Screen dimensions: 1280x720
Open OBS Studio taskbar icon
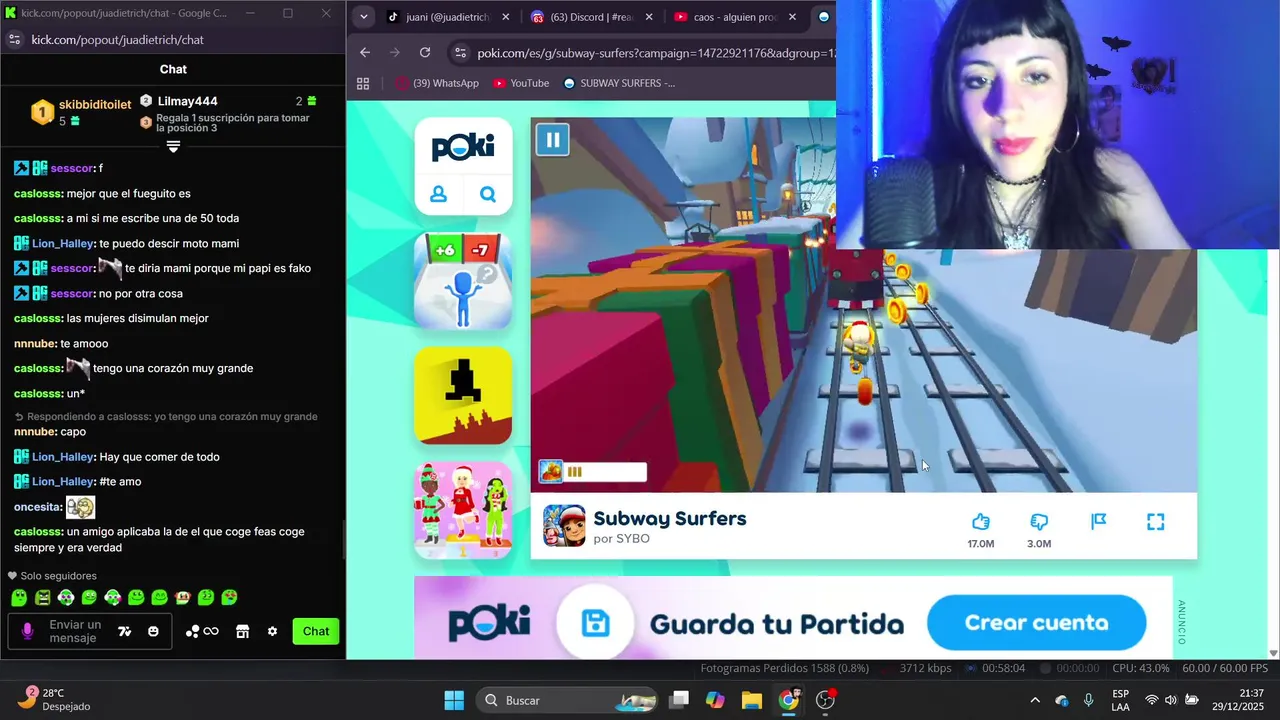[826, 700]
